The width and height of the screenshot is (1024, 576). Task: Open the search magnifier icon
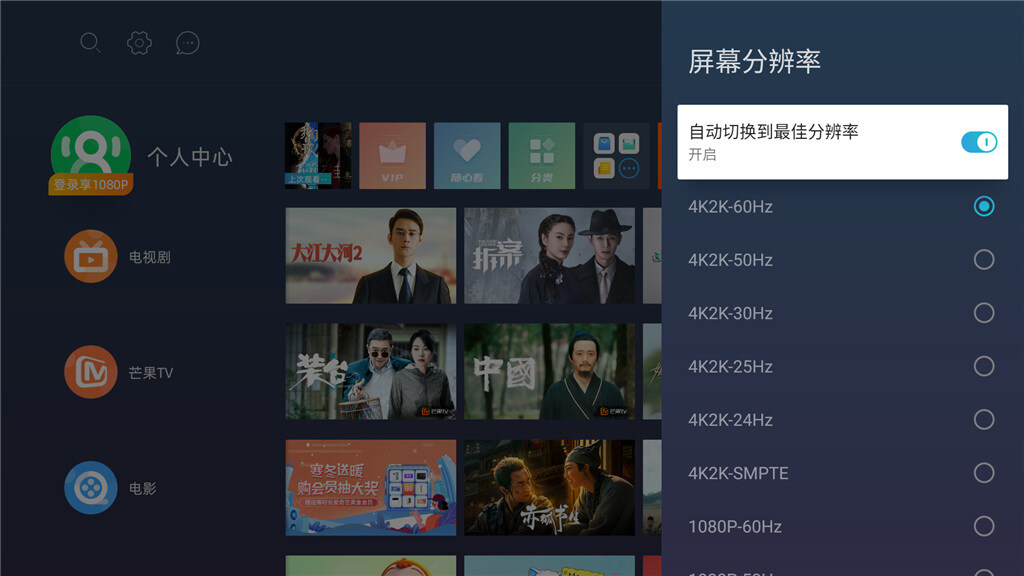click(x=90, y=43)
